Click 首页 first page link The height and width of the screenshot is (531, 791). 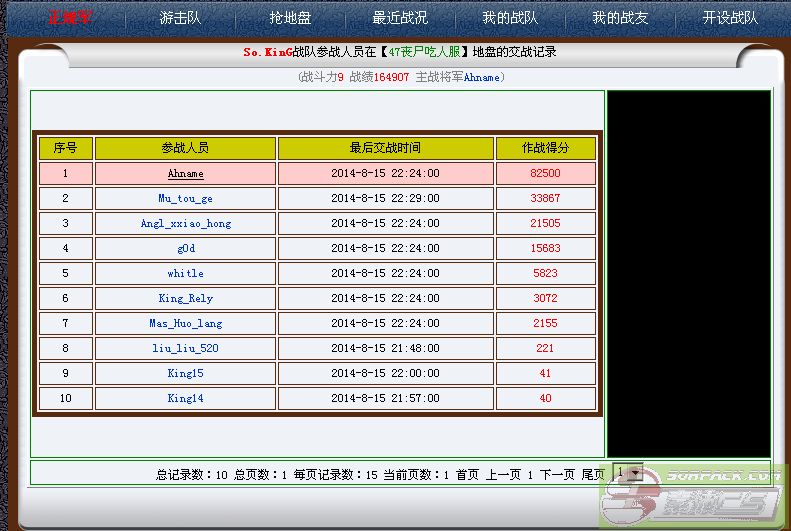(467, 475)
